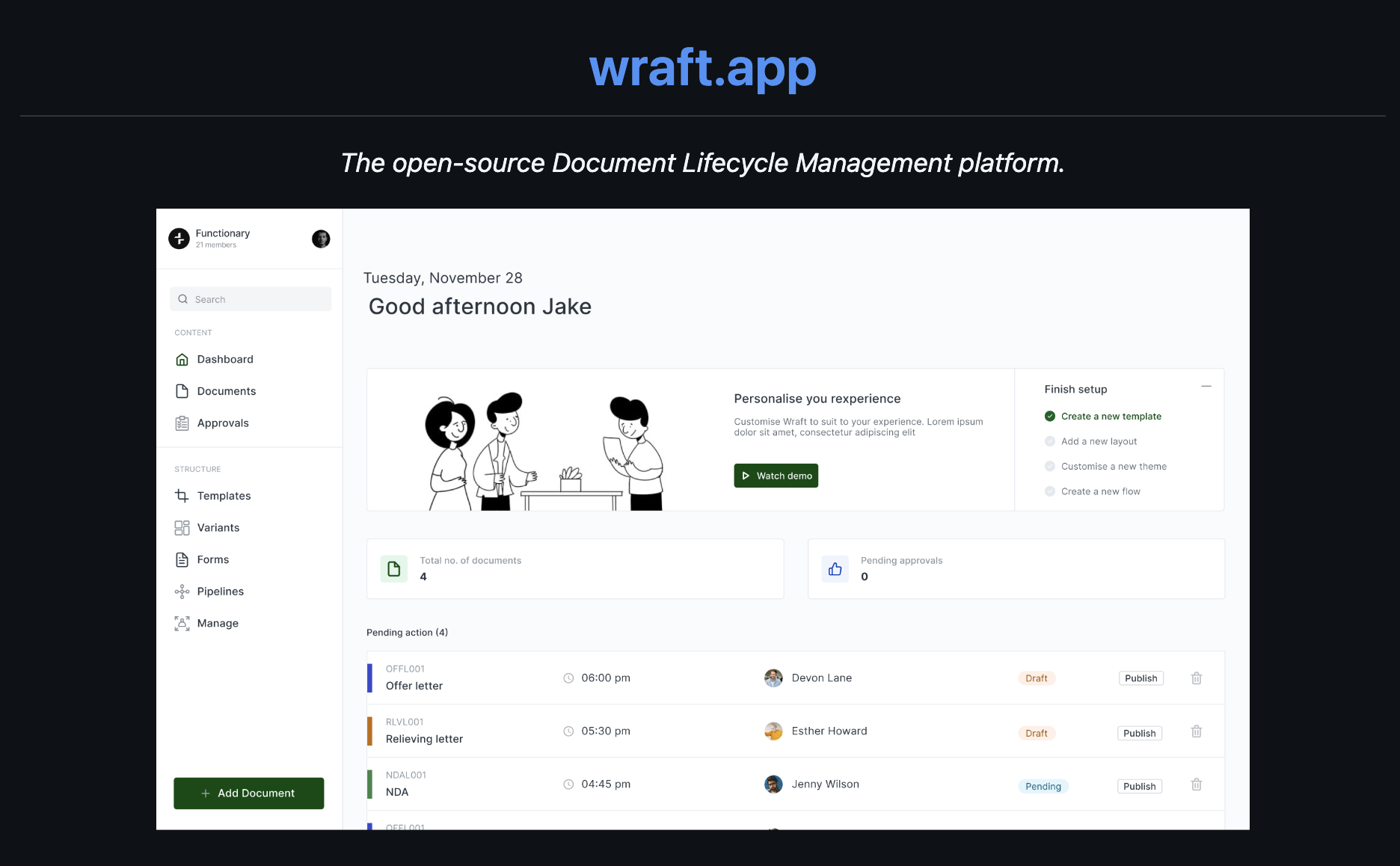Click the 'Create a new flow' link
1400x866 pixels.
pyautogui.click(x=1101, y=491)
